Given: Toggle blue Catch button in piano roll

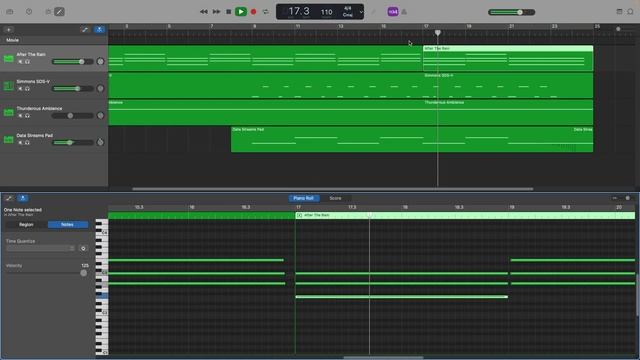Looking at the screenshot, I should (23, 198).
